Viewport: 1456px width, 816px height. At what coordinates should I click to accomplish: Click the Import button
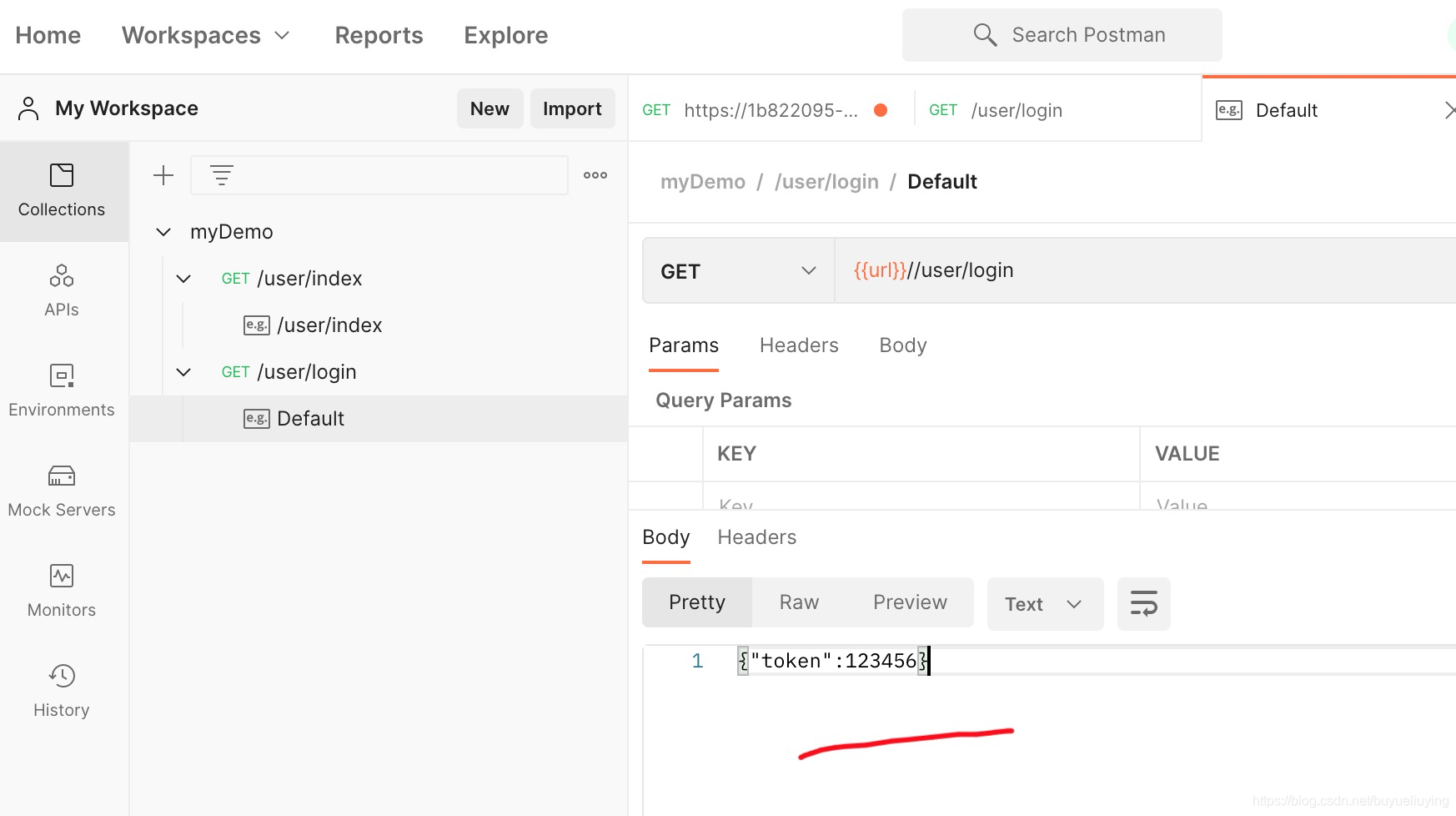point(572,108)
